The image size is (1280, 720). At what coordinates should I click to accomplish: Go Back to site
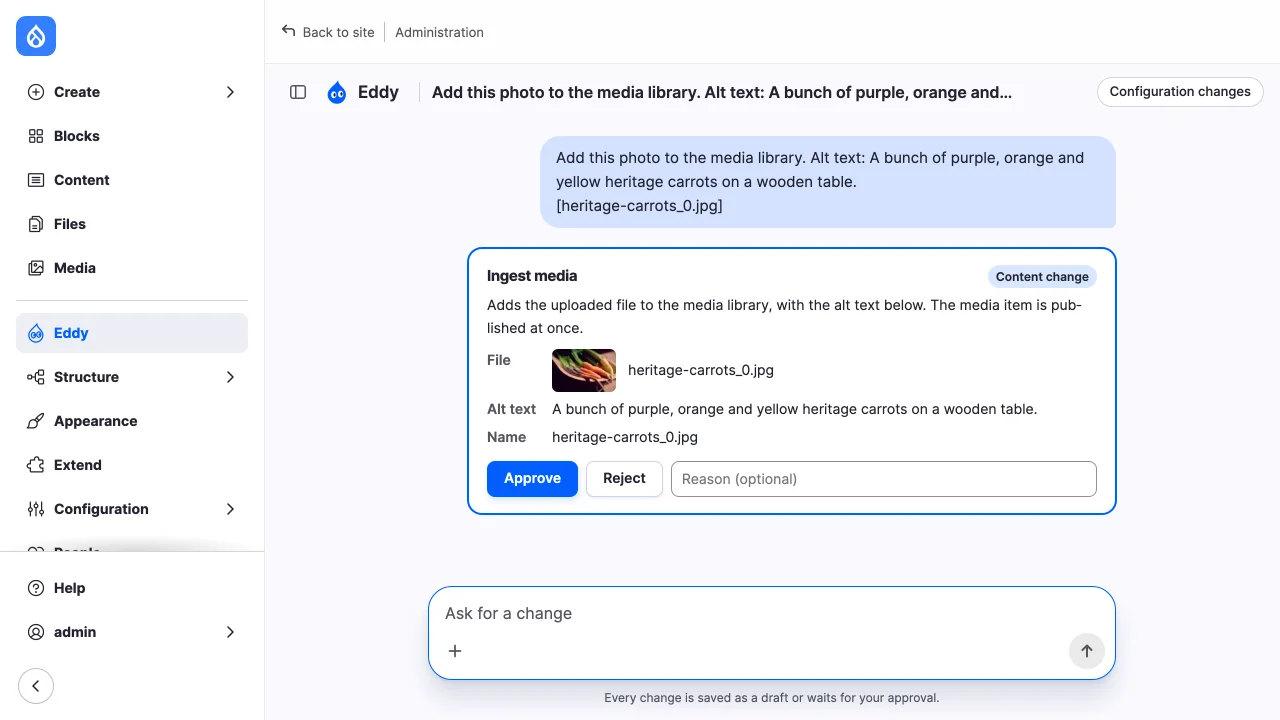pos(328,32)
